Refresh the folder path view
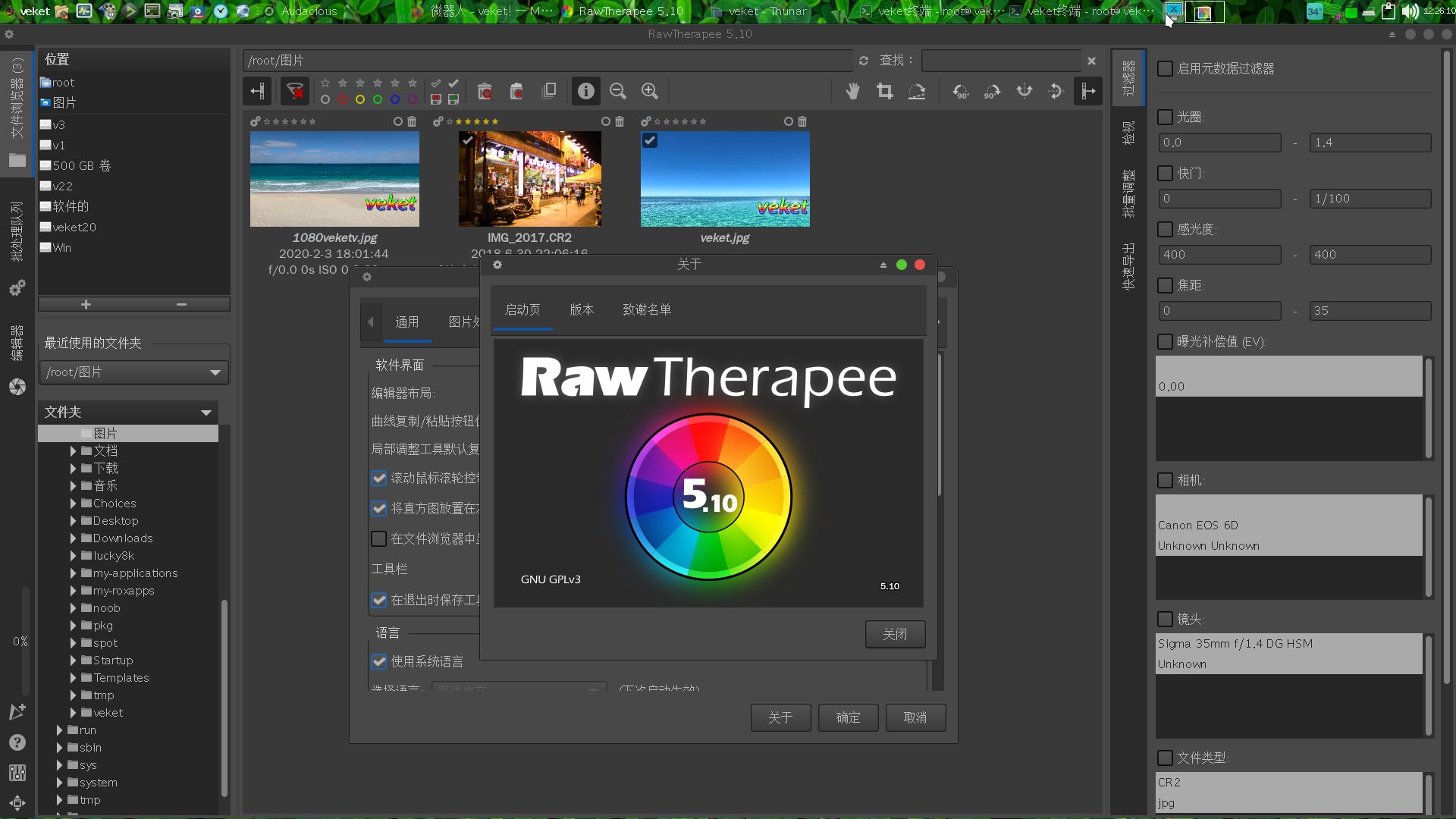The width and height of the screenshot is (1456, 819). point(863,61)
